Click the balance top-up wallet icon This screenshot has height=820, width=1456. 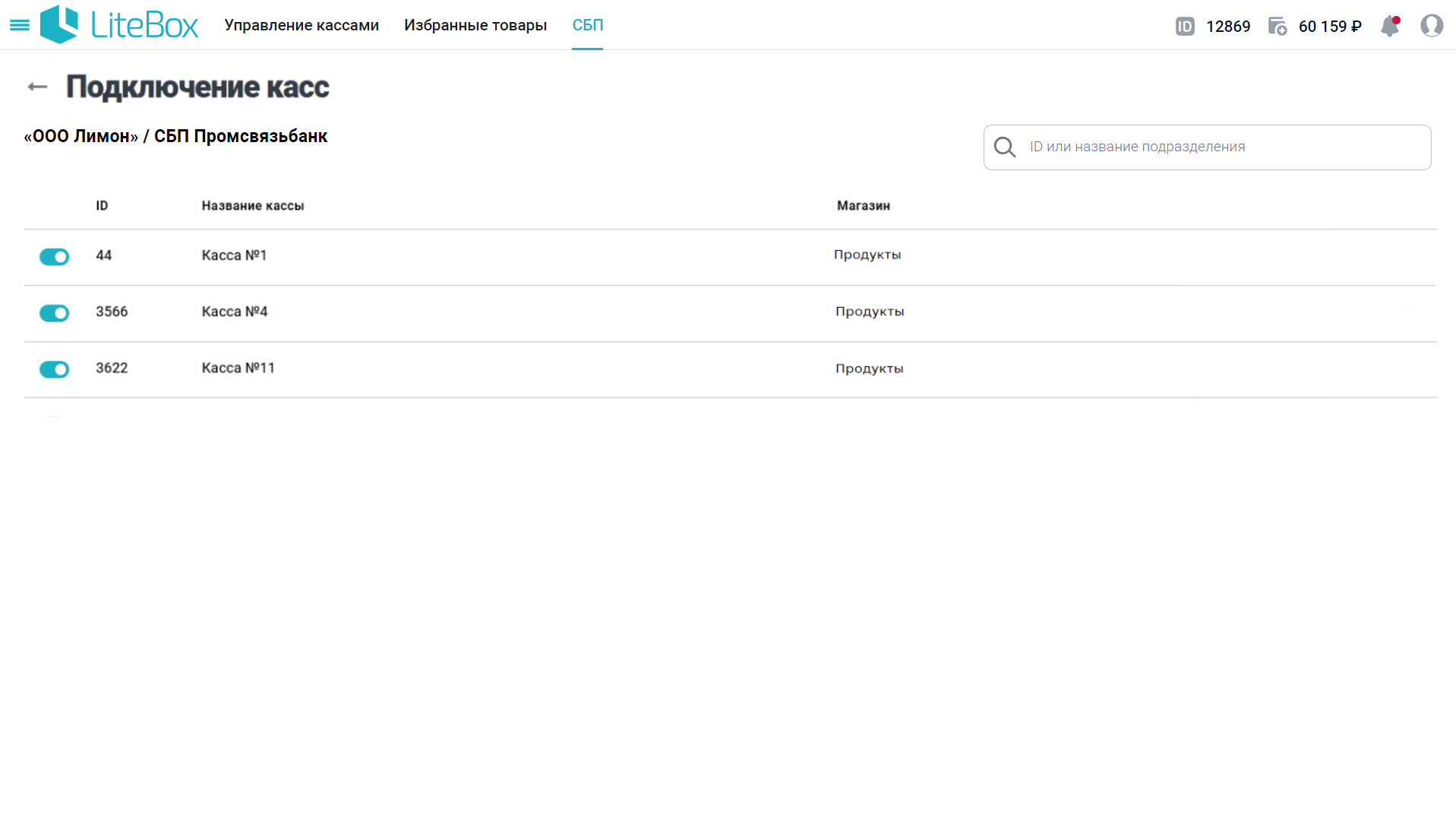(1278, 27)
